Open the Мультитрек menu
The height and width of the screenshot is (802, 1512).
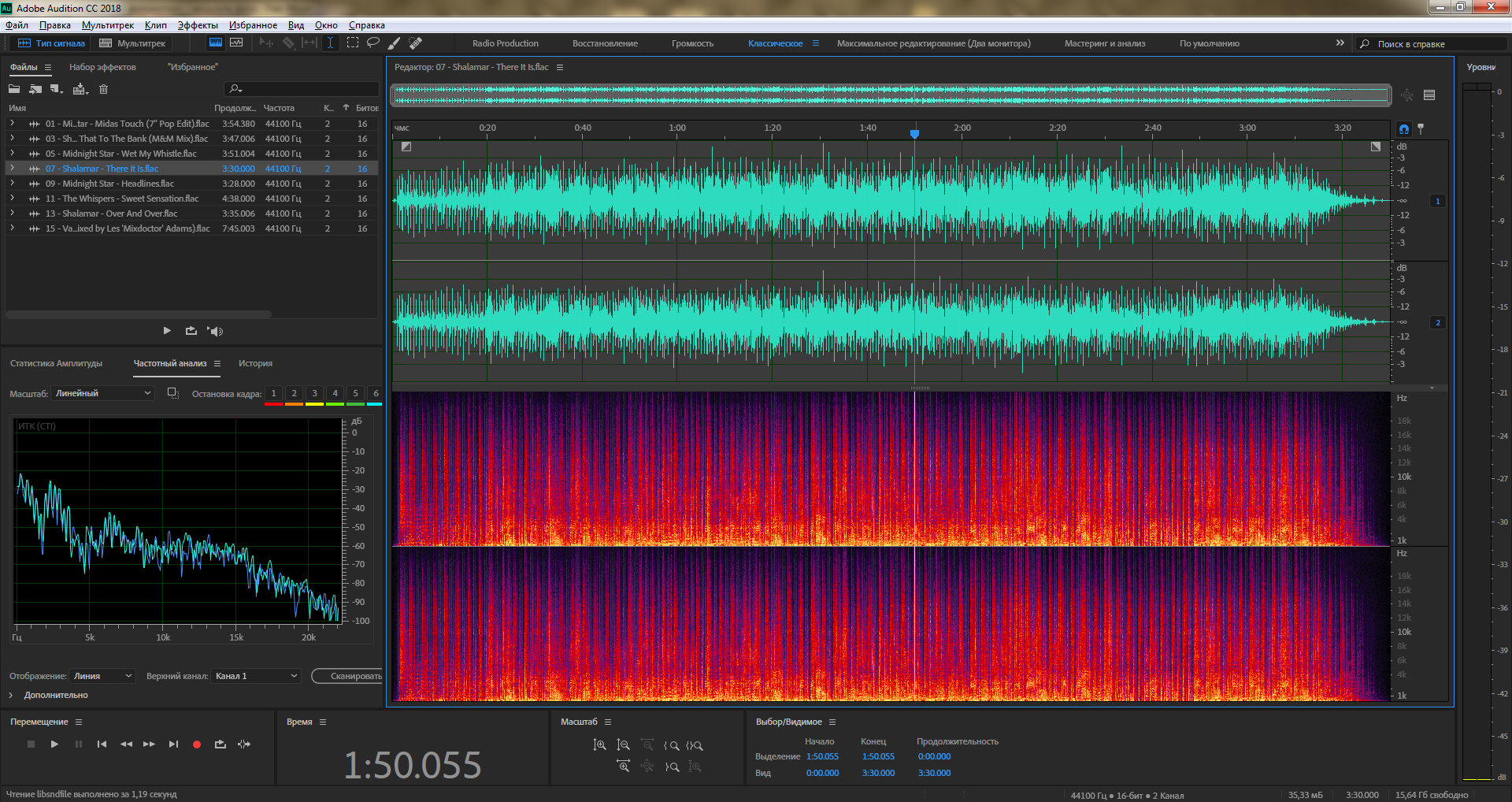coord(108,25)
